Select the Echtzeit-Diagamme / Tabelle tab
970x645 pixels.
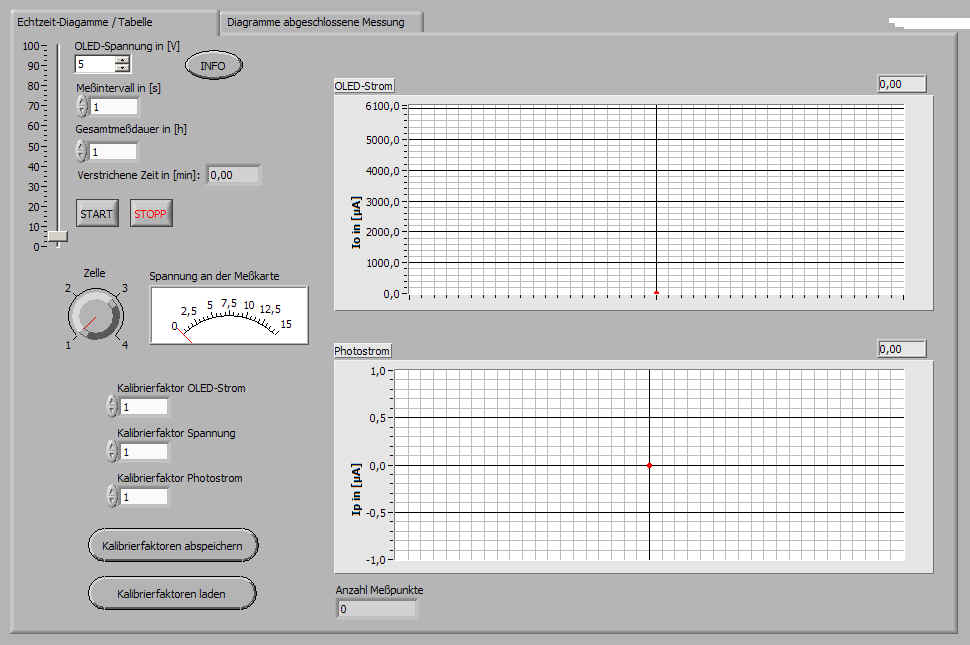coord(85,21)
